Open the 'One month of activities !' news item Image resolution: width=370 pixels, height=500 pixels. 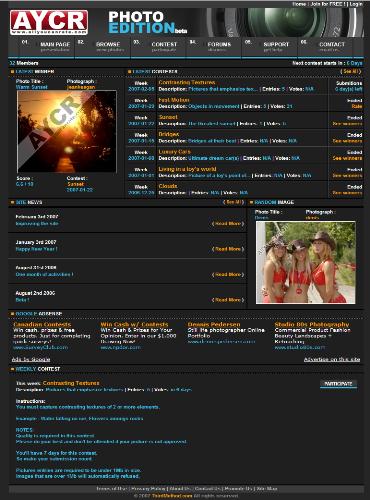coord(44,274)
